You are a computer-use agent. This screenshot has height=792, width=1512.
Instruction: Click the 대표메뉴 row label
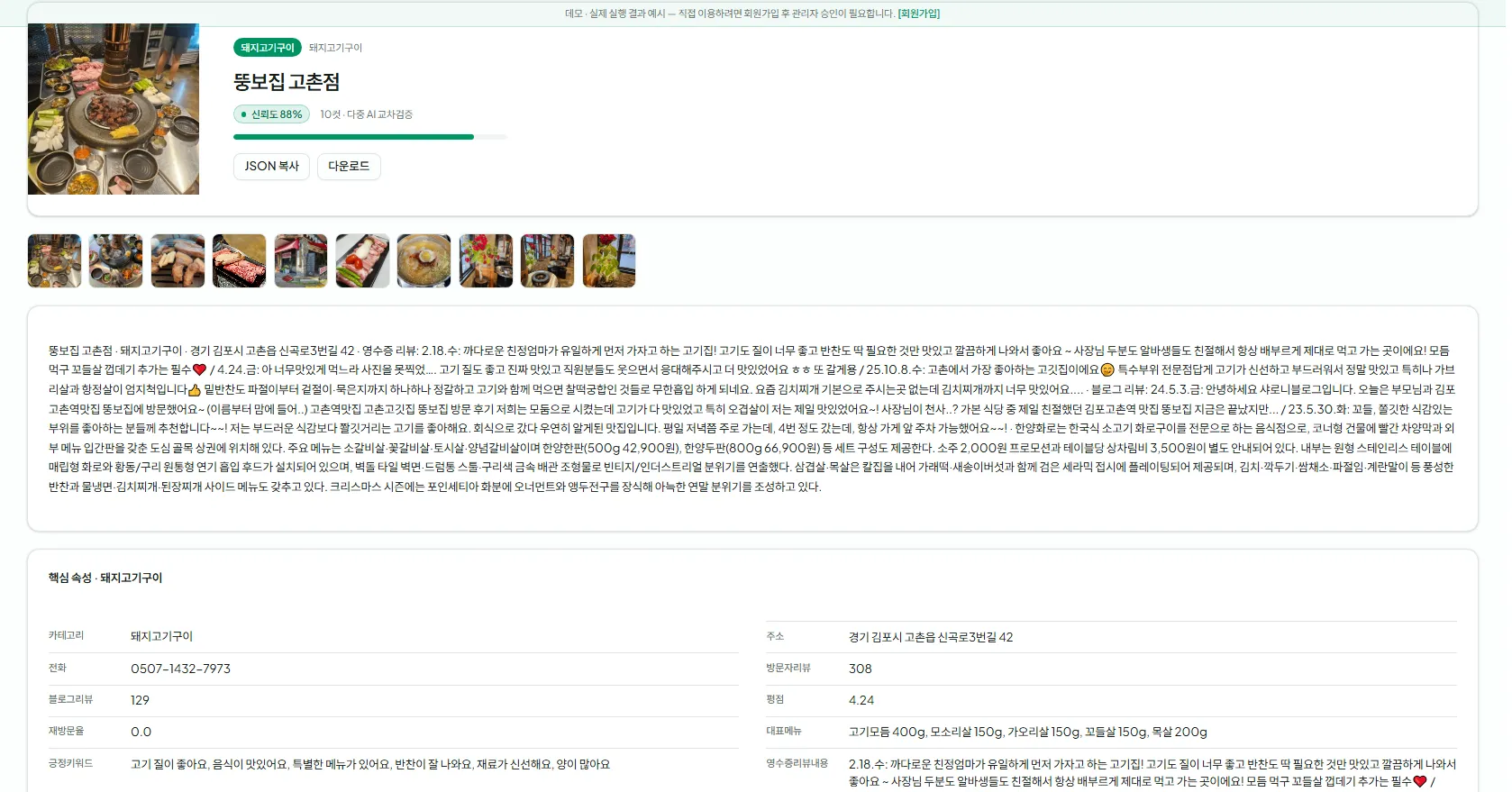tap(784, 731)
